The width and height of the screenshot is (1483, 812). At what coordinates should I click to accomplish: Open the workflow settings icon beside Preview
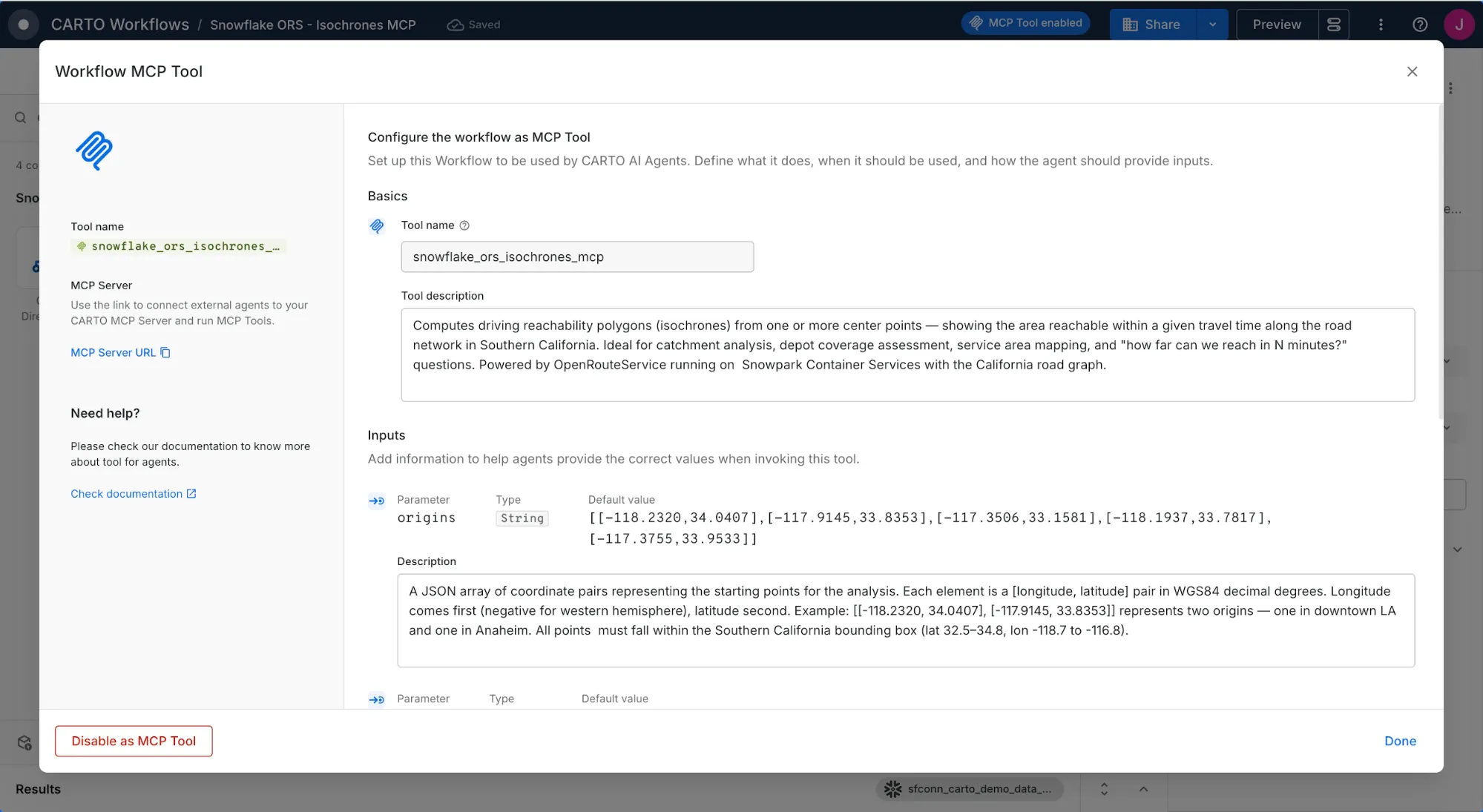click(1334, 24)
